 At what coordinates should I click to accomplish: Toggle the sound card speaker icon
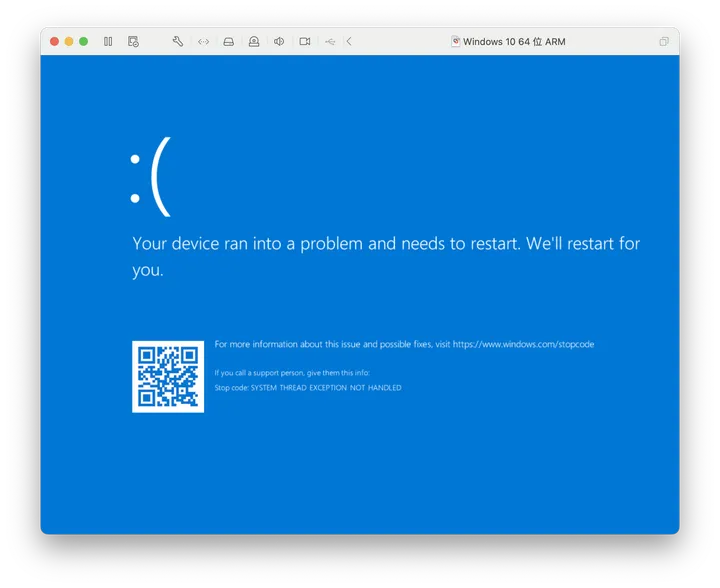point(279,42)
